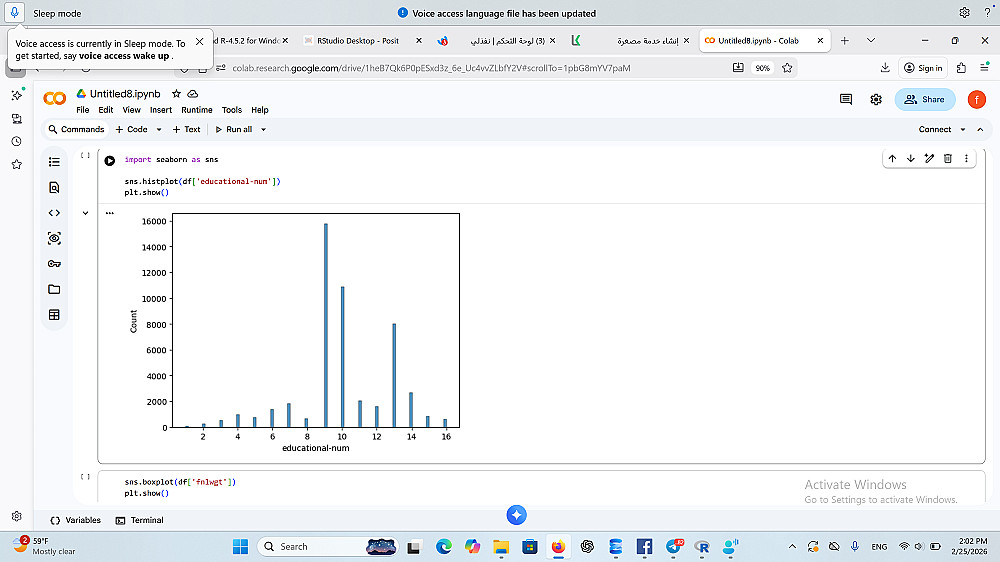Image resolution: width=1000 pixels, height=562 pixels.
Task: Open the comments icon in Colab header
Action: pyautogui.click(x=846, y=100)
